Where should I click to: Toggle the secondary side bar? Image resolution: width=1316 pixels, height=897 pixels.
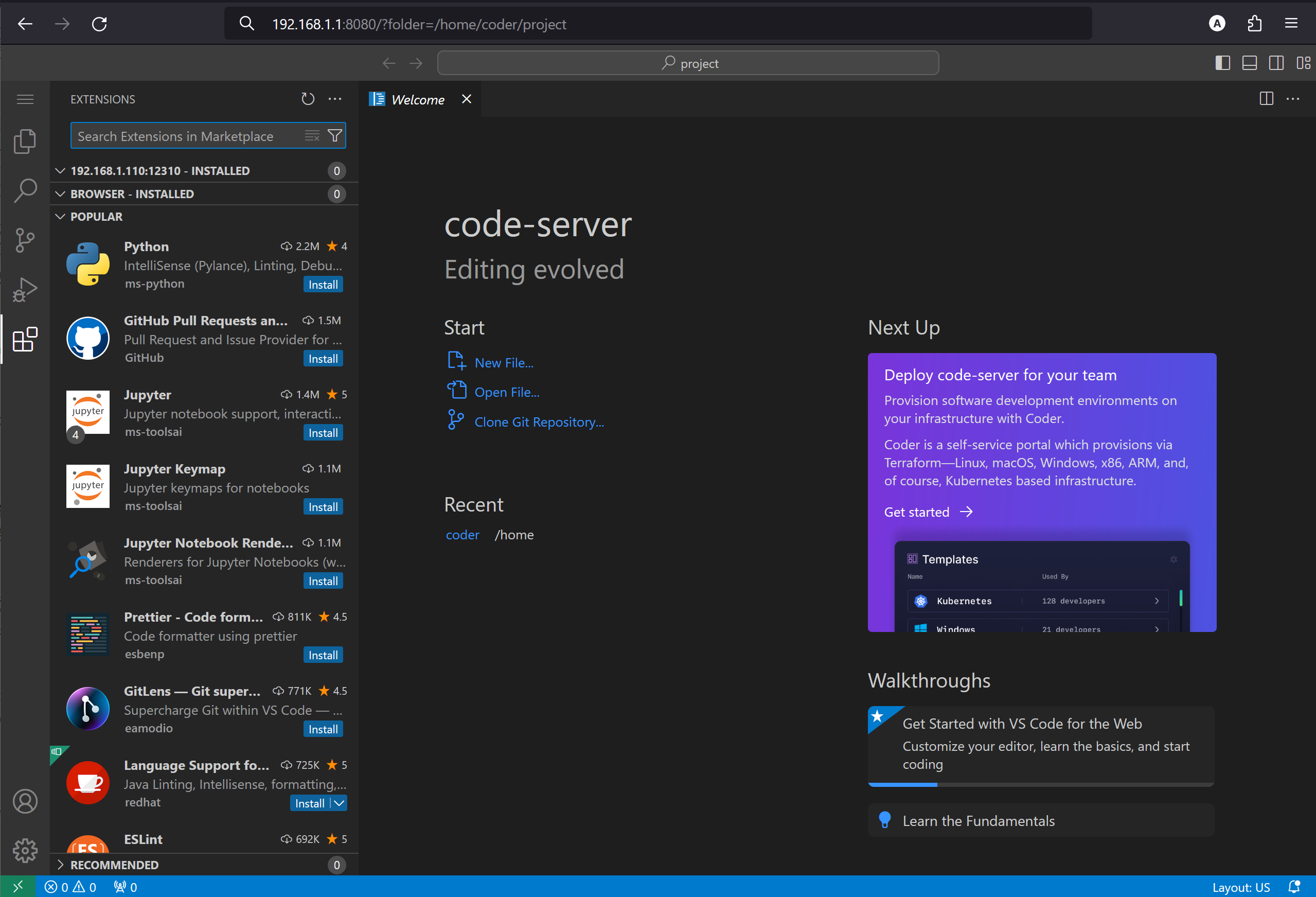click(1276, 63)
